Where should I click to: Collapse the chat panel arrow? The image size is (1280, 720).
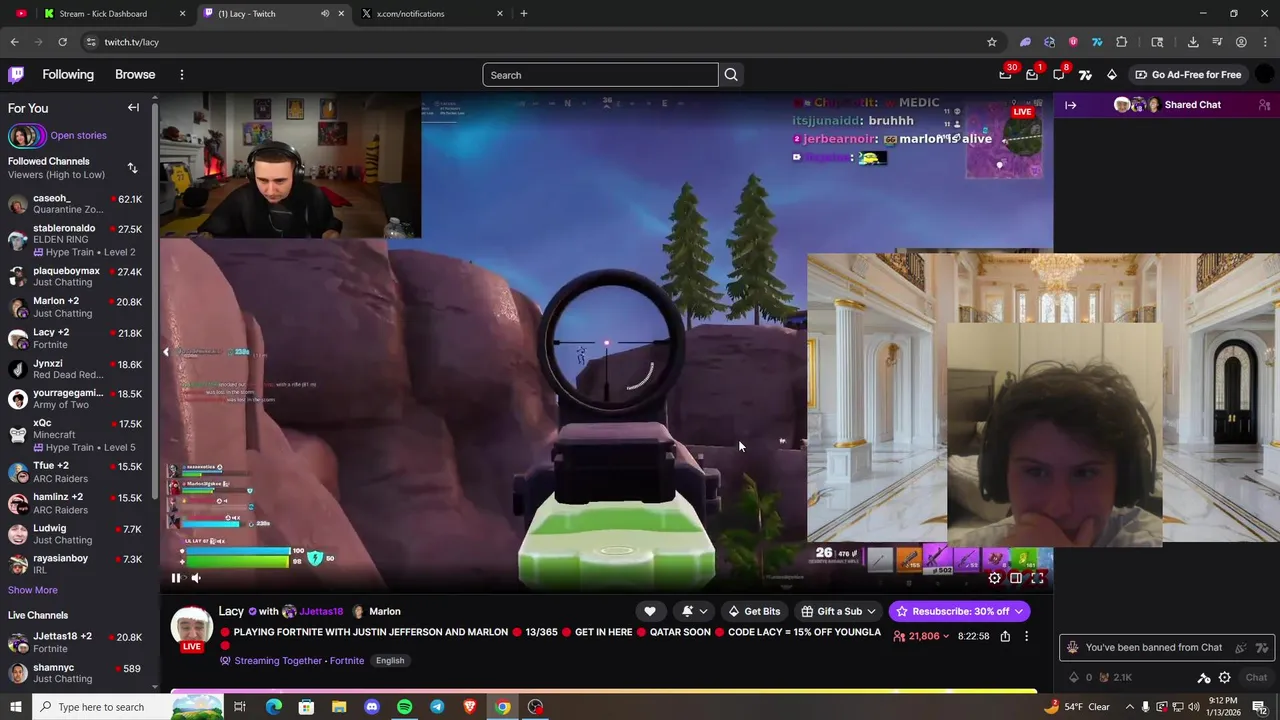tap(1070, 105)
